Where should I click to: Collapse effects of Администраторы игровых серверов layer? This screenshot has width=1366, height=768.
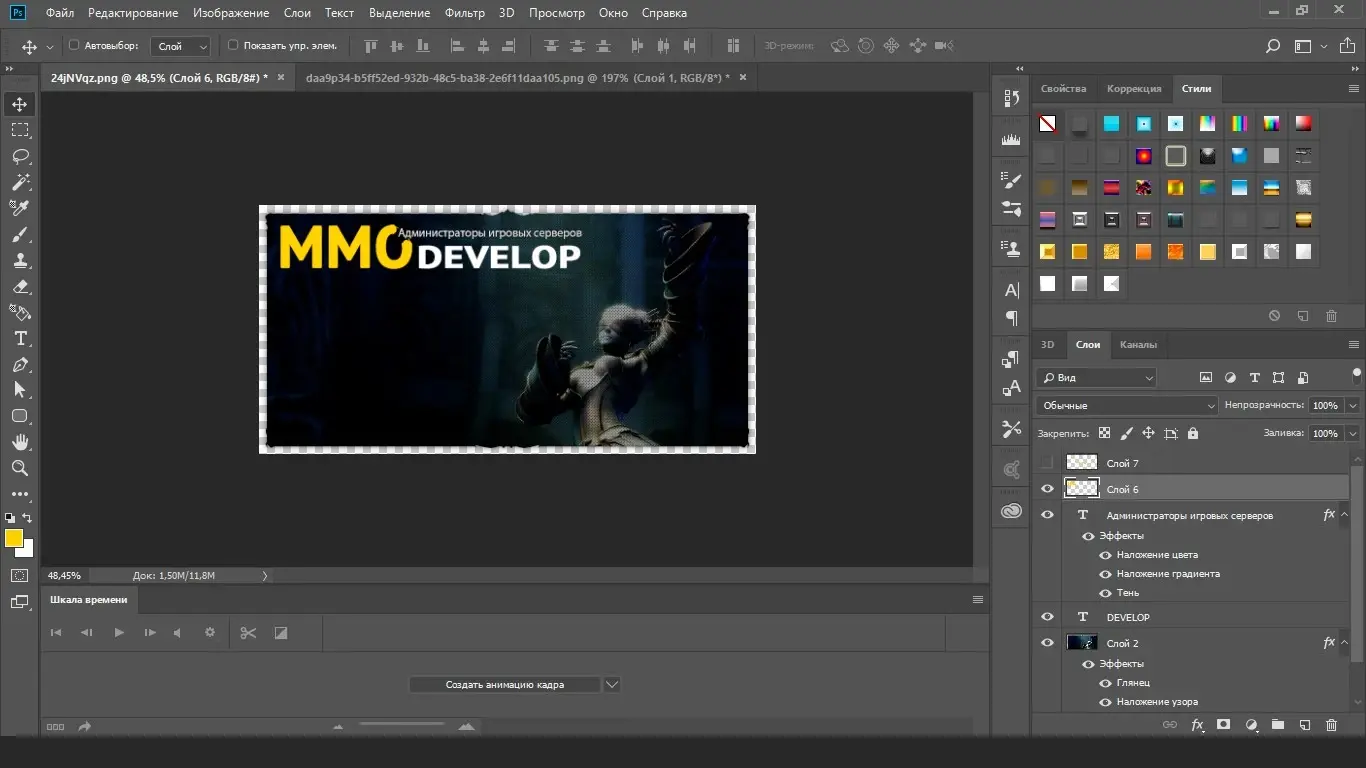[1344, 515]
